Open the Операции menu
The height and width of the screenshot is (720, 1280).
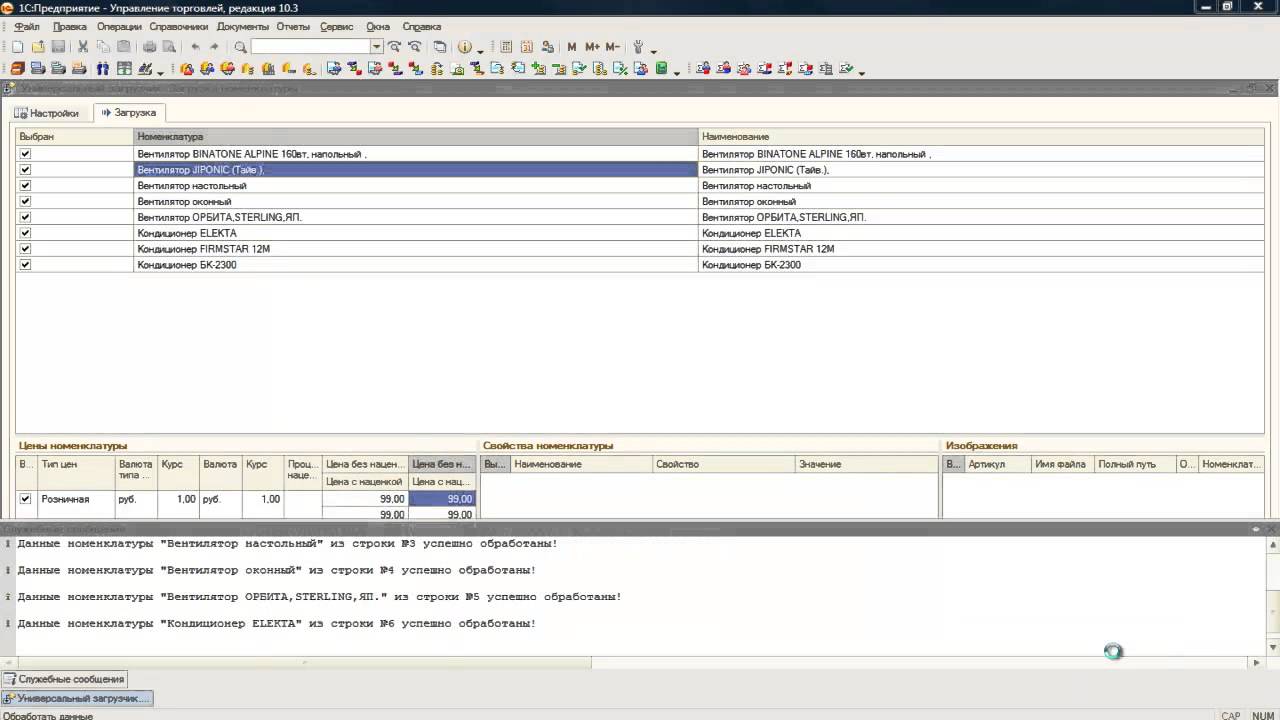pos(119,27)
